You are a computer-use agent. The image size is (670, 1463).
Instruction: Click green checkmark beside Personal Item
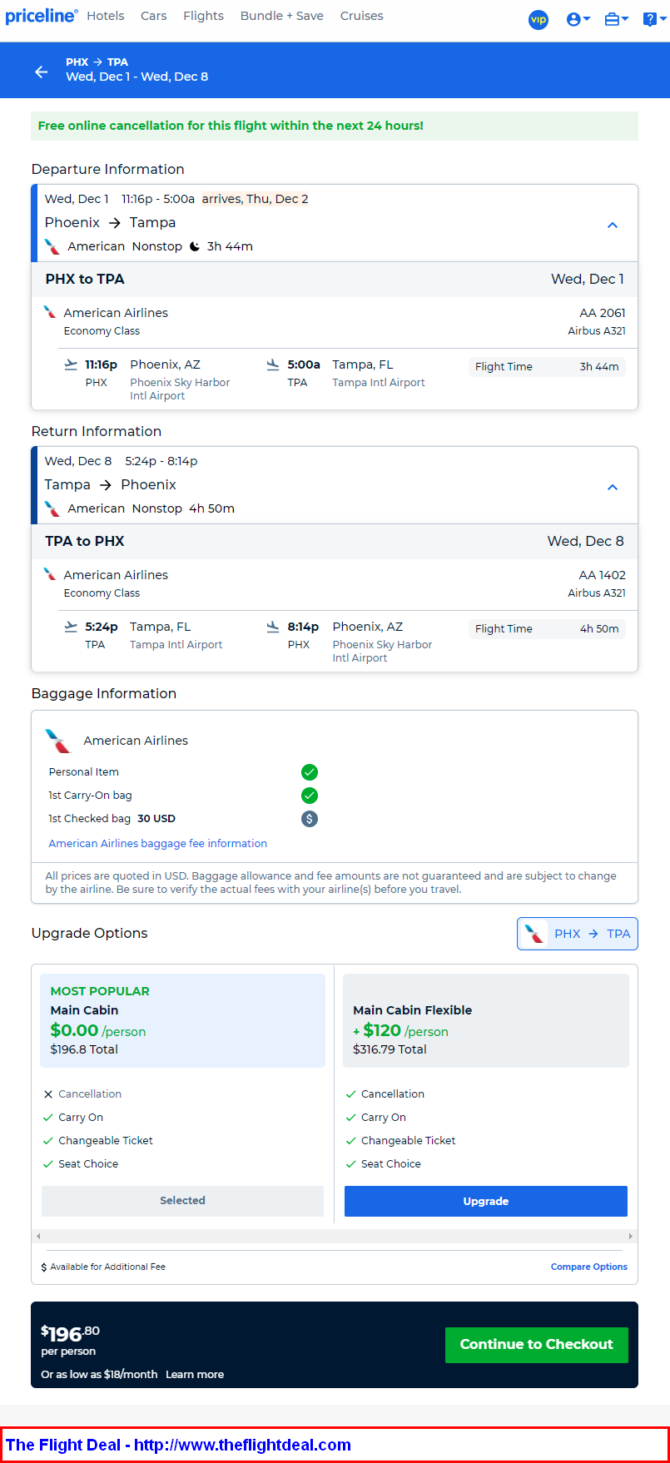[310, 772]
